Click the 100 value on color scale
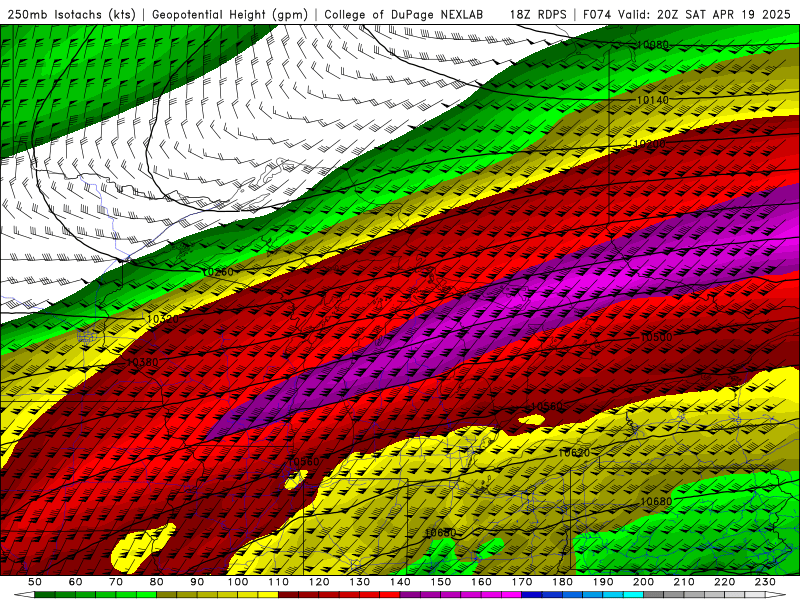 [238, 582]
